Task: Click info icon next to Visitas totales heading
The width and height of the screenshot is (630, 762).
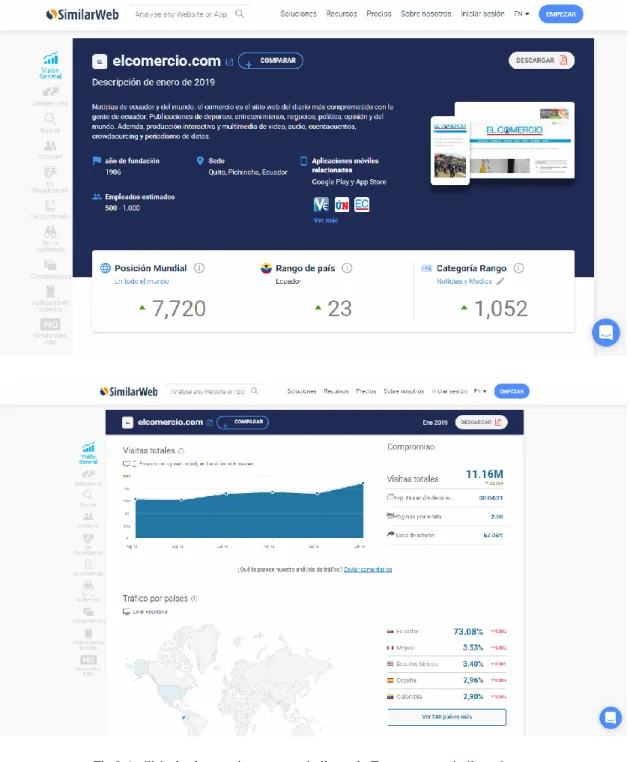Action: point(181,451)
